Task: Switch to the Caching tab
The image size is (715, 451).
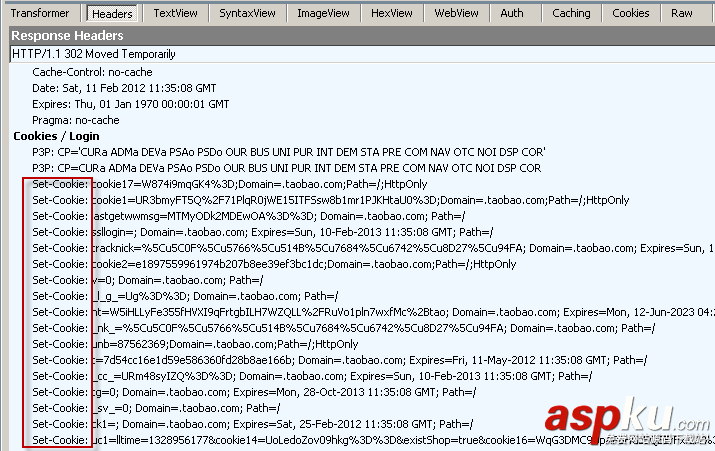Action: (571, 13)
